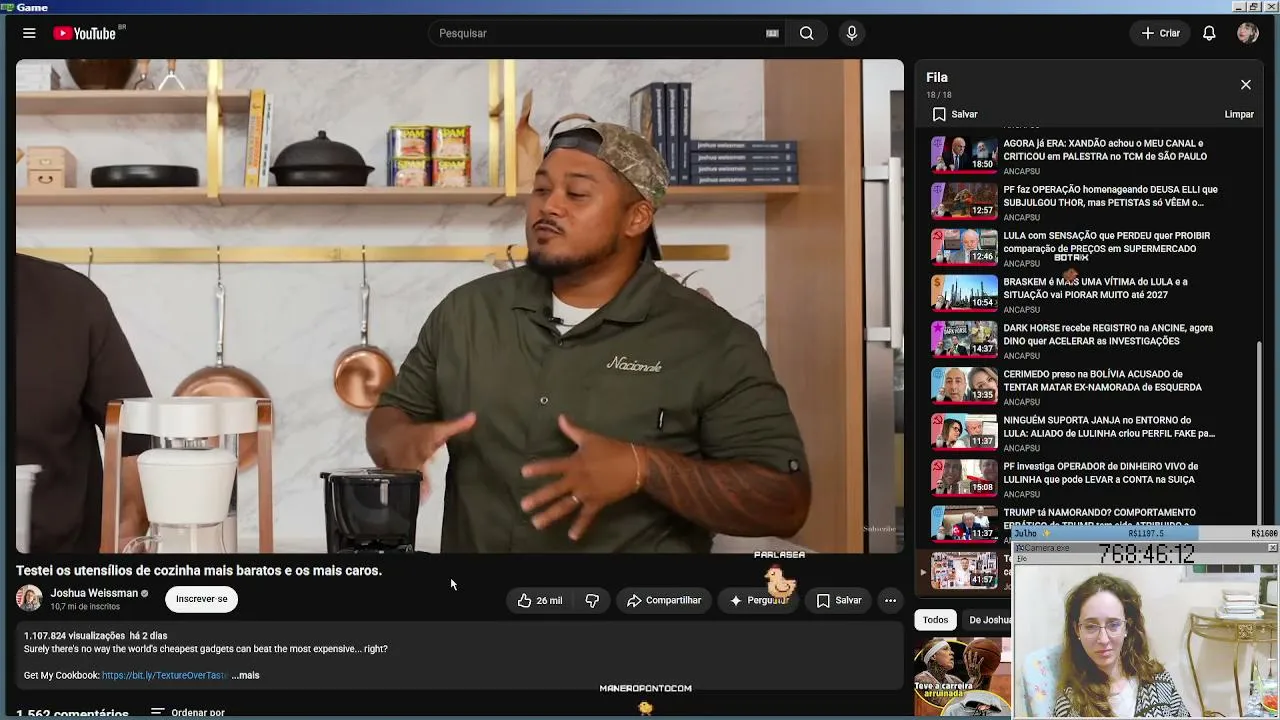Save the queue with the Salvar bookmark

pyautogui.click(x=955, y=114)
